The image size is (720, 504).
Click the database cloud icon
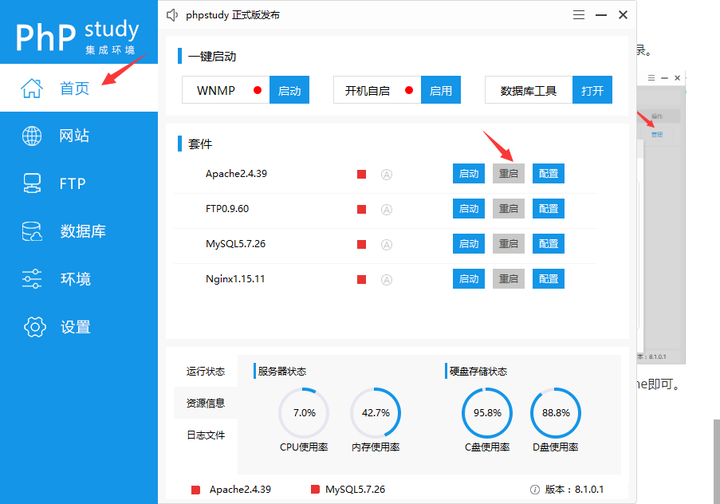click(32, 231)
